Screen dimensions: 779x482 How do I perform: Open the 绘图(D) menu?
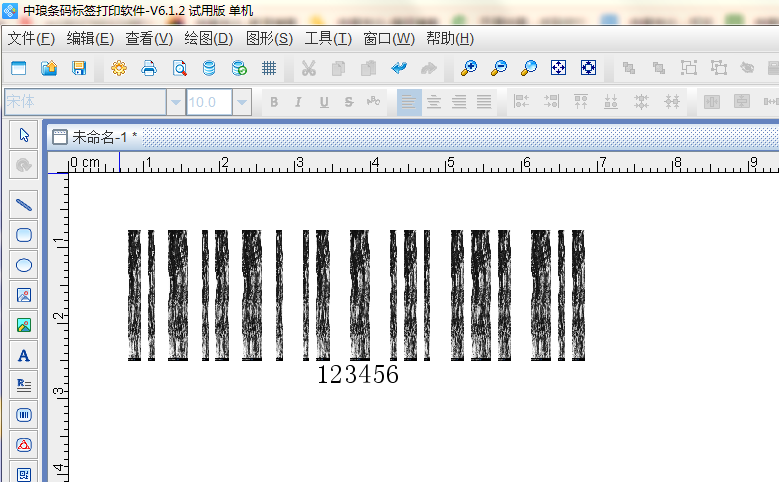click(208, 38)
